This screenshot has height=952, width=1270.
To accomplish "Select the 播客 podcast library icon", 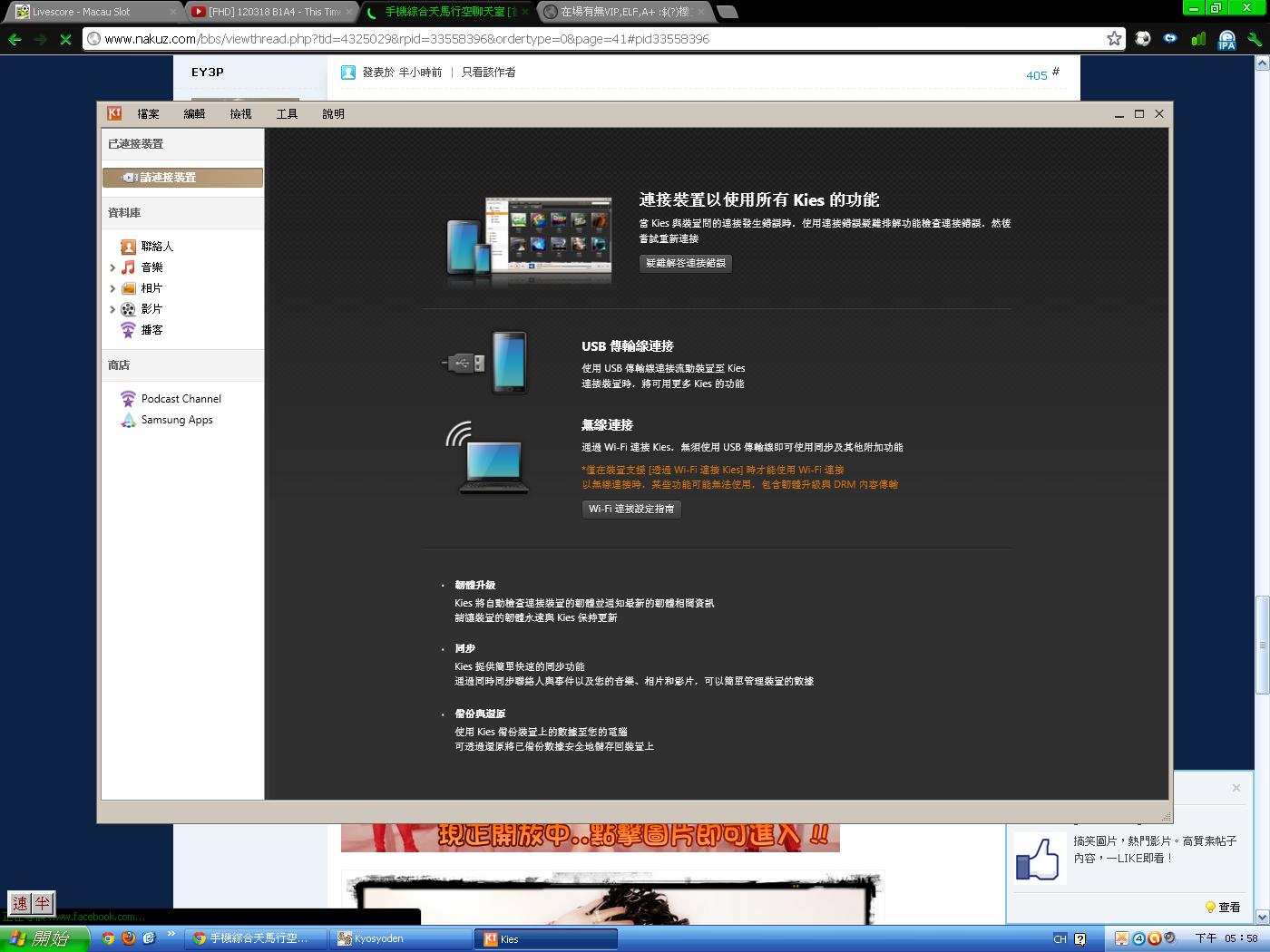I will [x=128, y=330].
